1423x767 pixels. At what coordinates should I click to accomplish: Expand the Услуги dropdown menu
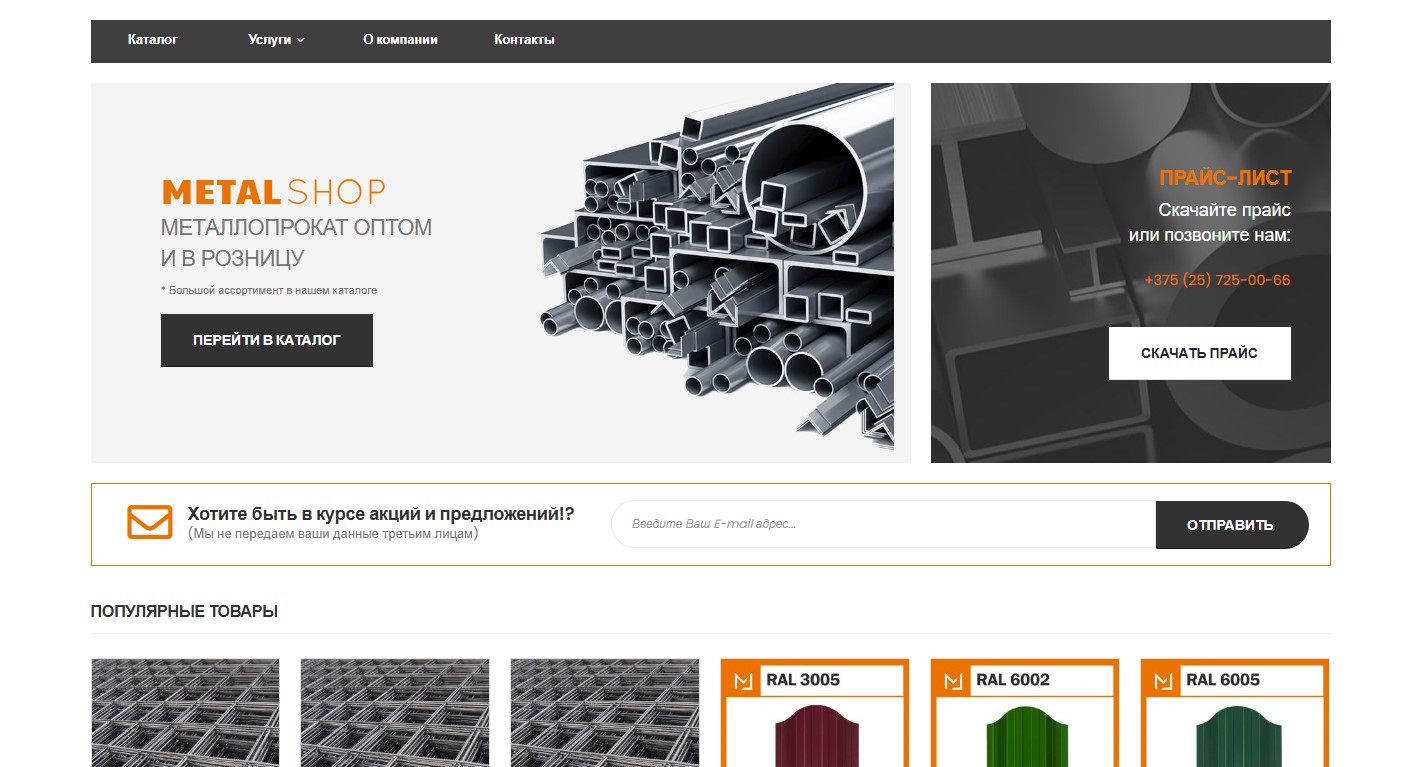[276, 40]
